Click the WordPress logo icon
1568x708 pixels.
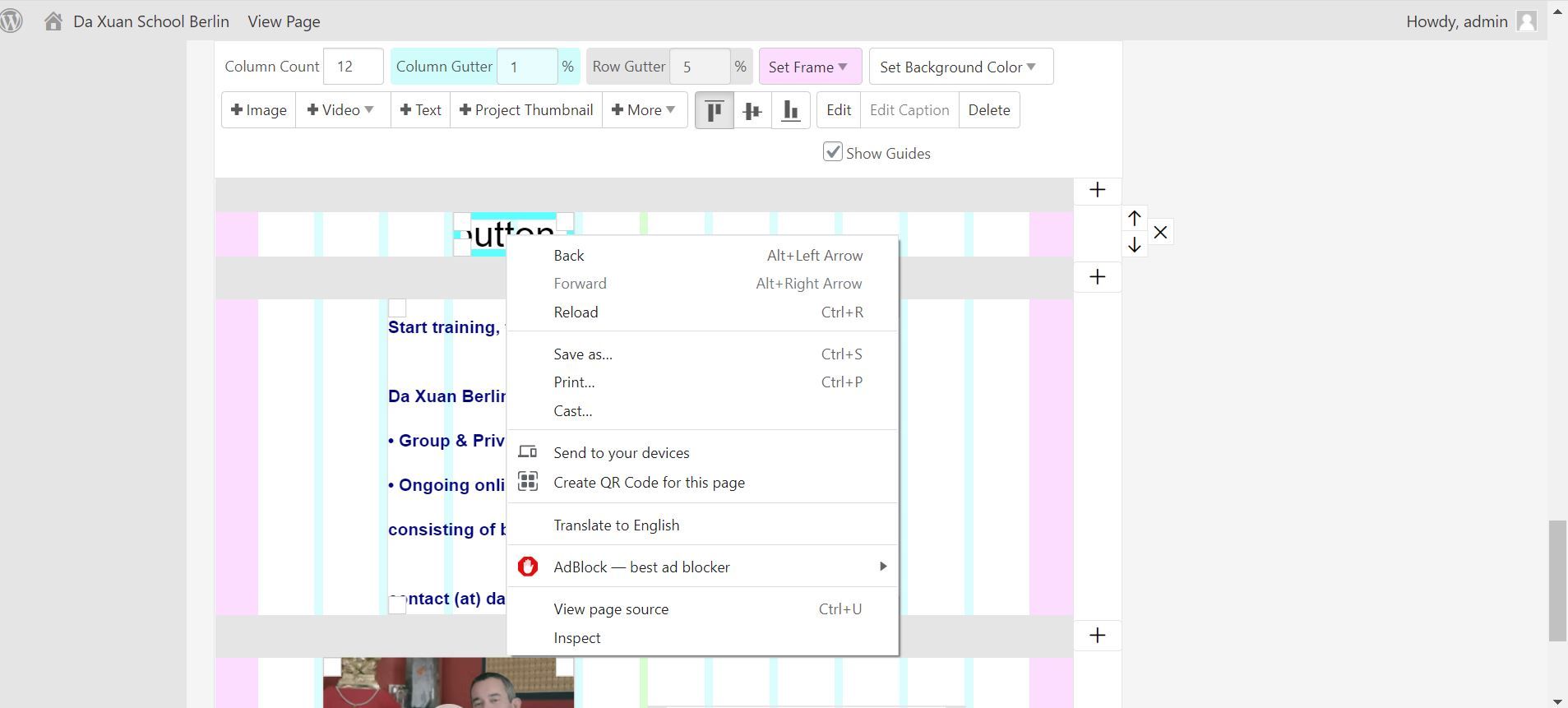pyautogui.click(x=12, y=21)
